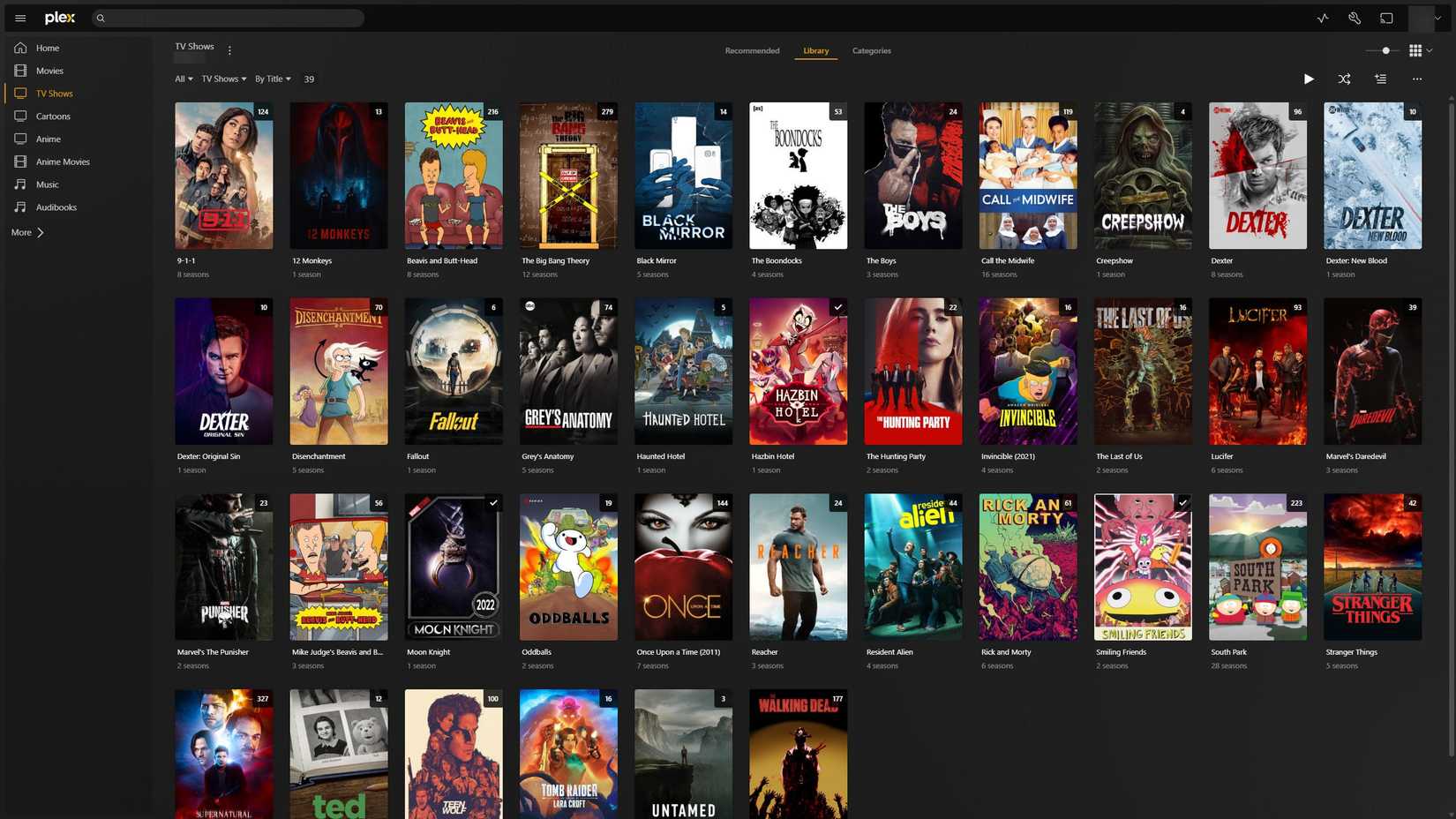
Task: Open Music library in sidebar
Action: point(48,185)
